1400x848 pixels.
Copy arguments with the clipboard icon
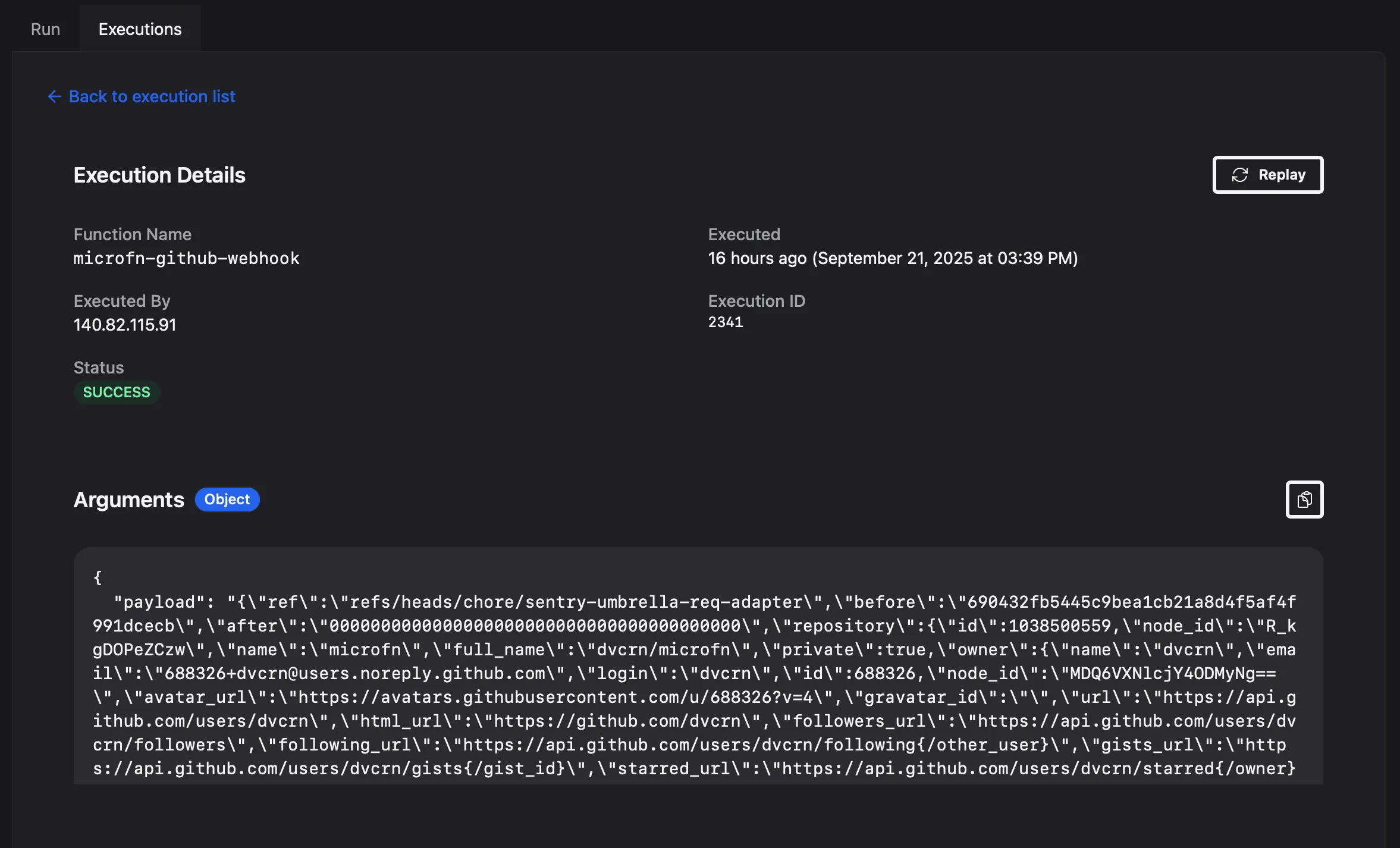(x=1304, y=500)
